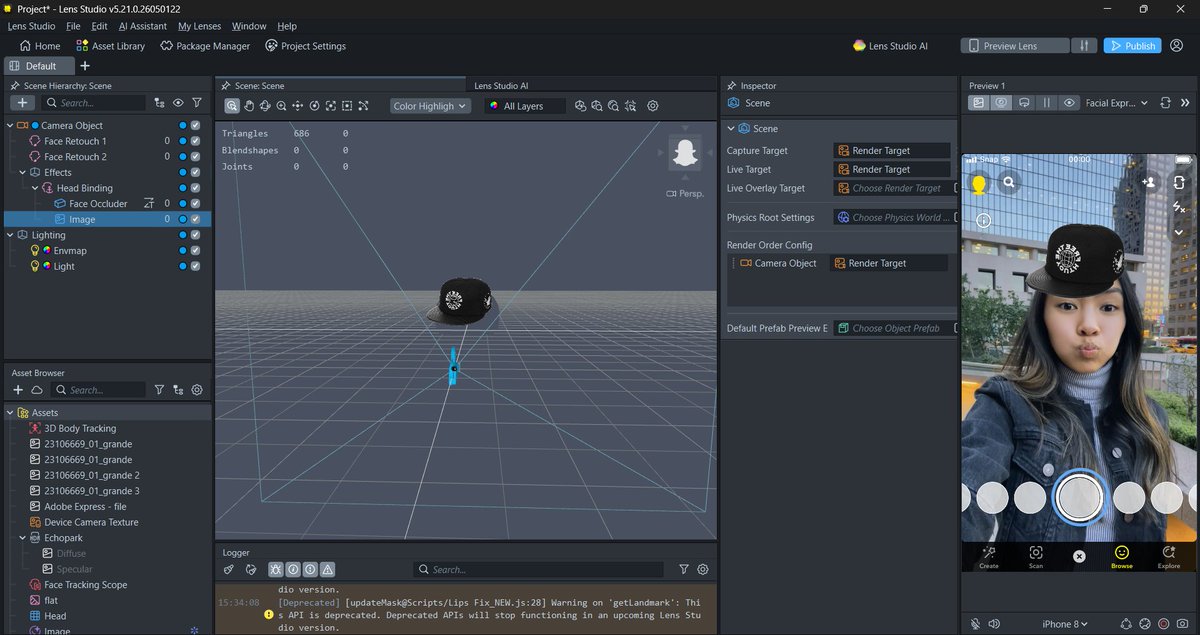This screenshot has height=635, width=1200.
Task: Switch to the Lens Studio AI tab
Action: click(501, 86)
